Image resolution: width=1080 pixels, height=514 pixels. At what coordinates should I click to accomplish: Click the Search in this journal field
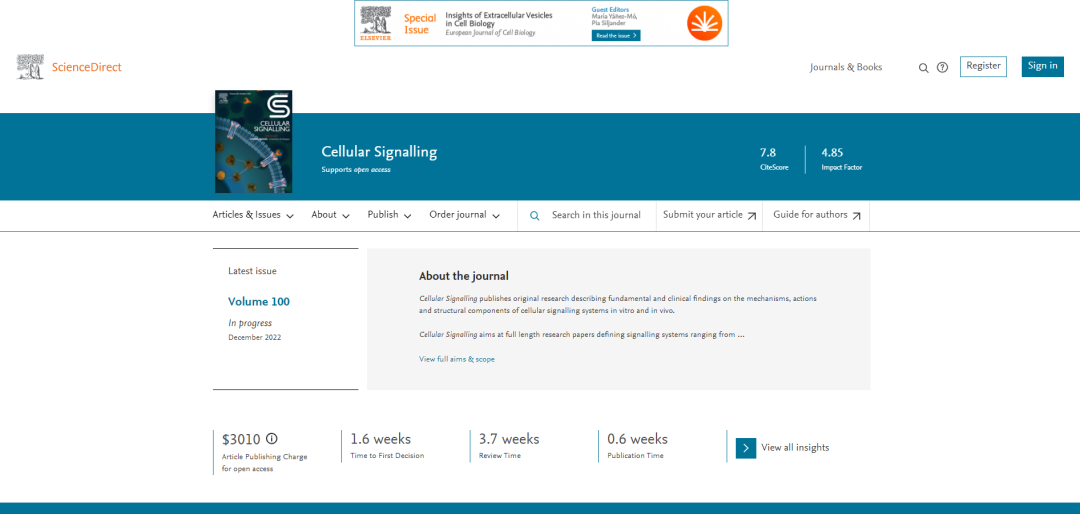coord(596,215)
